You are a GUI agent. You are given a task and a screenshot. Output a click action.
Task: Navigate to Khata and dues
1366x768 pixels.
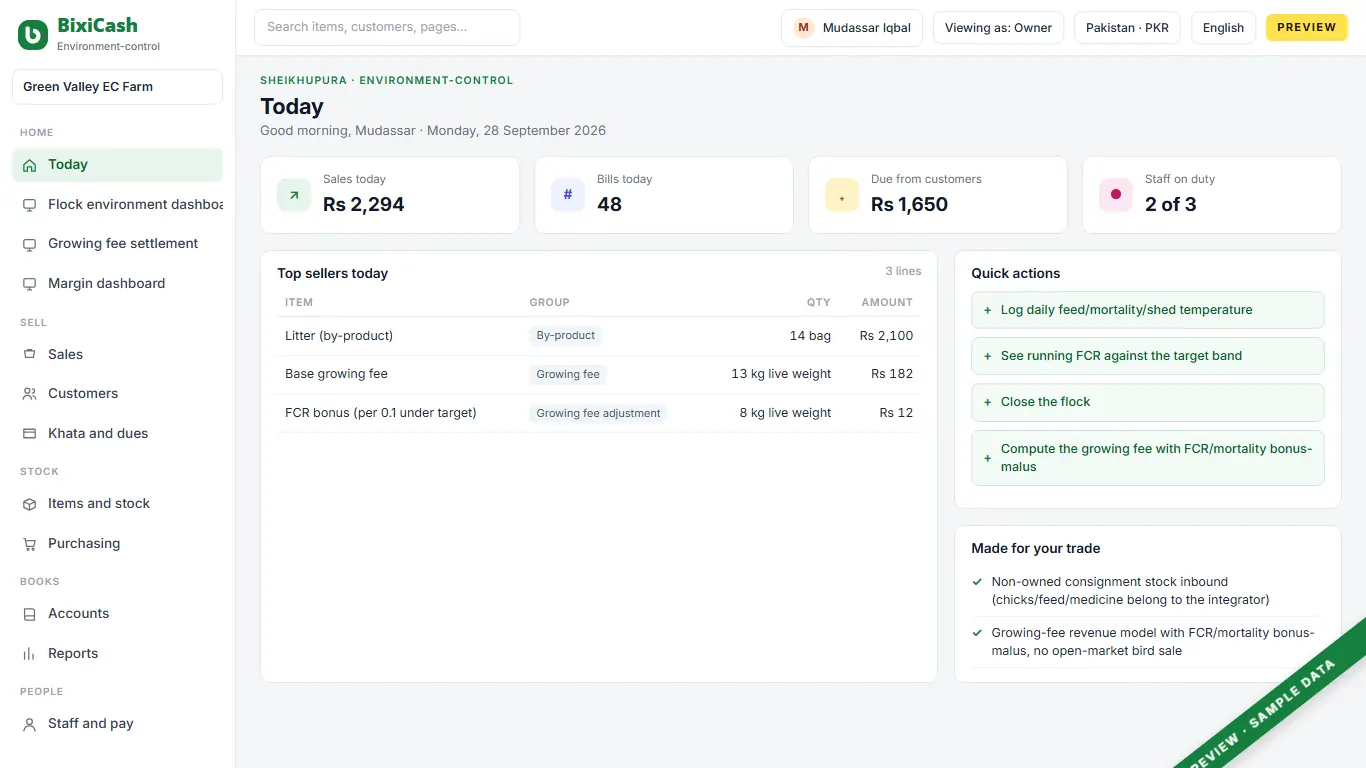point(117,434)
